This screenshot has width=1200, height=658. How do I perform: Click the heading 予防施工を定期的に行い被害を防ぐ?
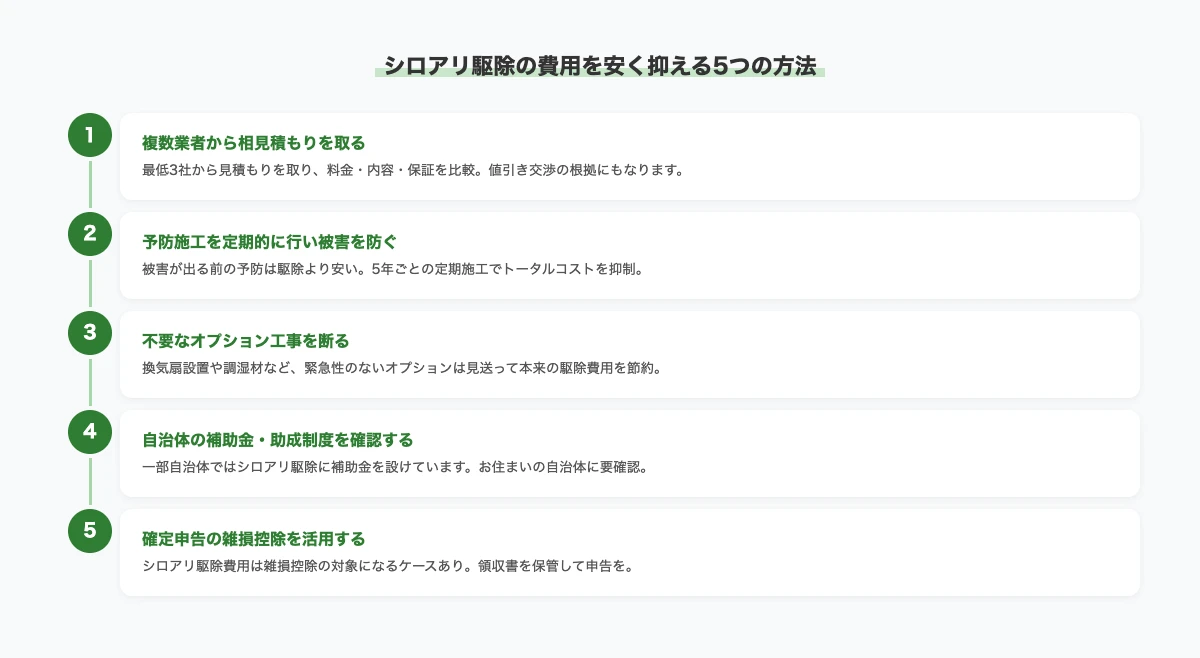(270, 241)
